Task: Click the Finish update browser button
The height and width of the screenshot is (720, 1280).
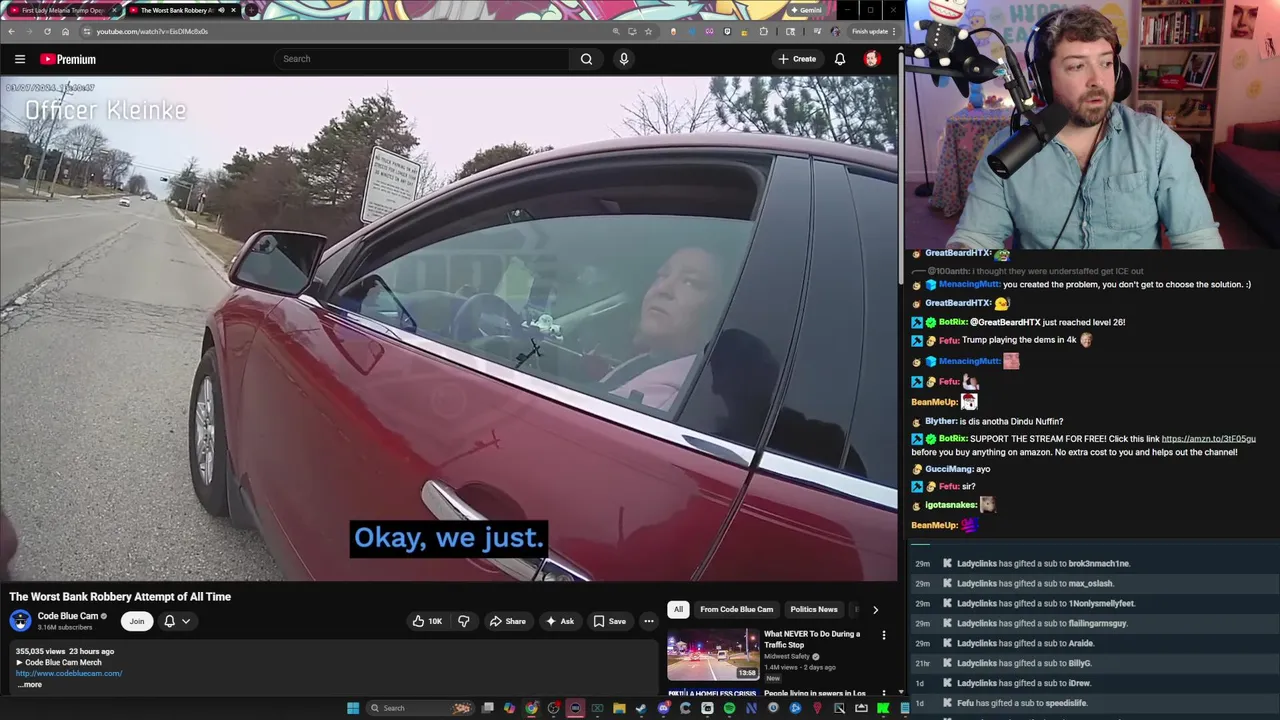Action: coord(873,31)
